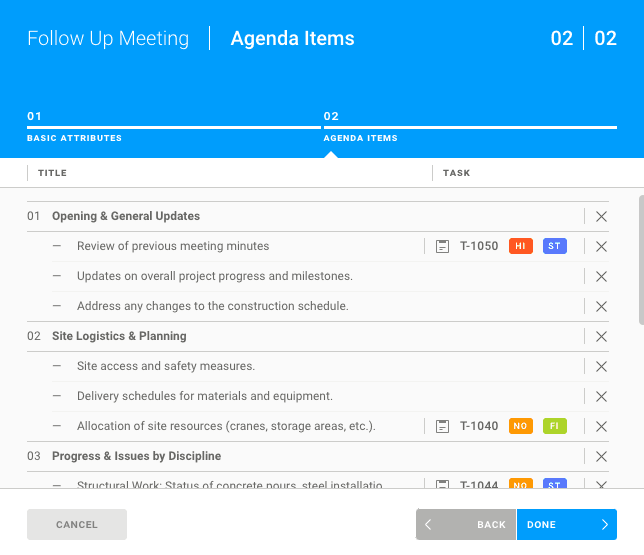Click the orange HI priority badge

click(521, 246)
